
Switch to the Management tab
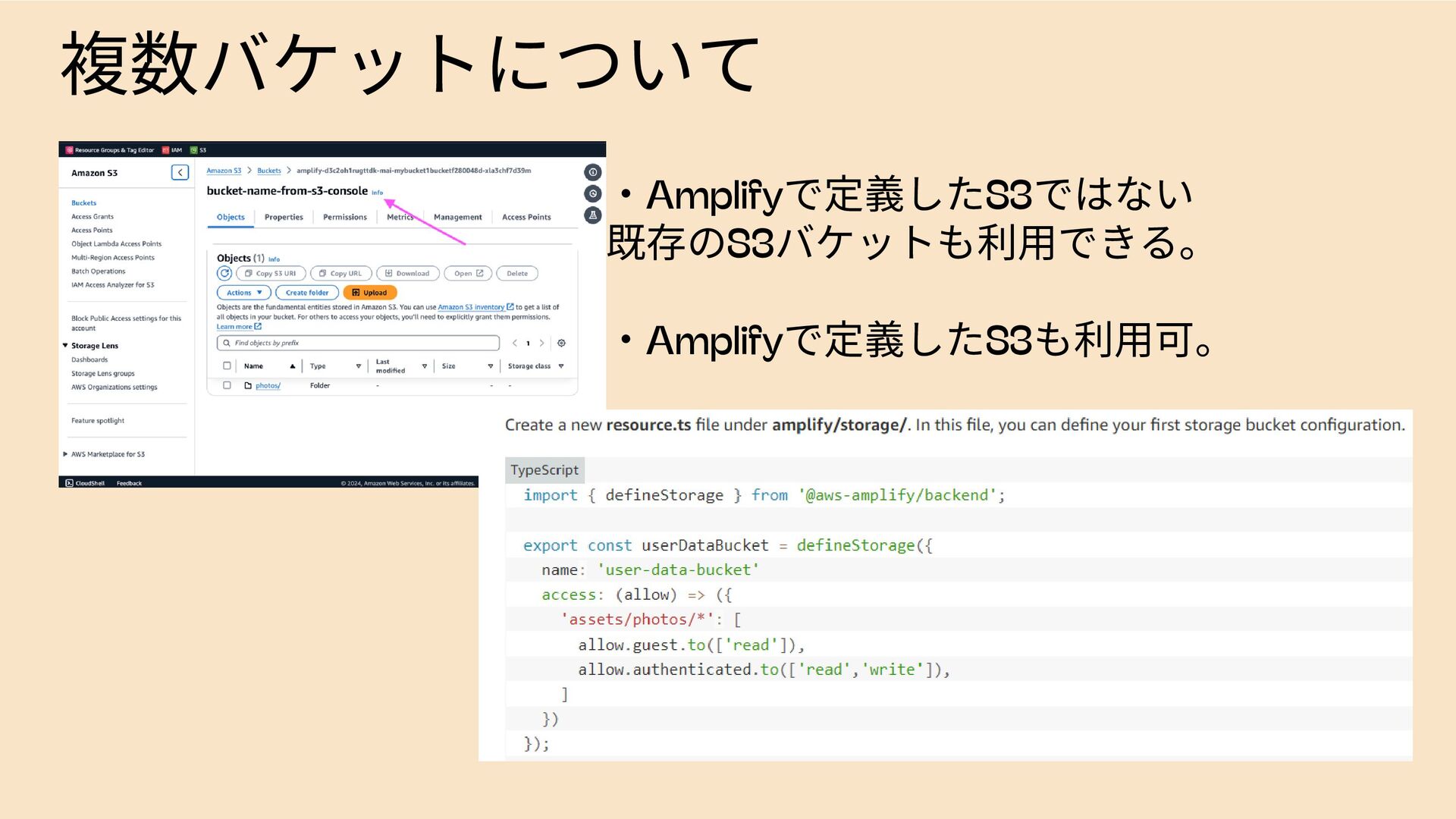pyautogui.click(x=457, y=217)
